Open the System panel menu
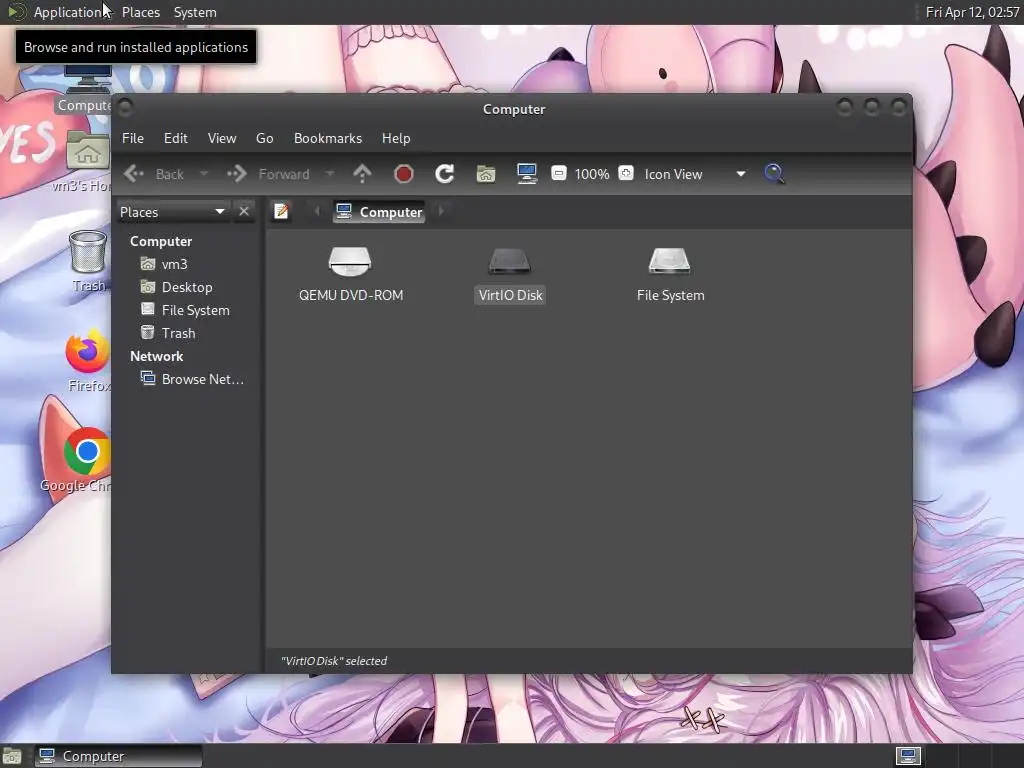This screenshot has width=1024, height=768. (195, 12)
